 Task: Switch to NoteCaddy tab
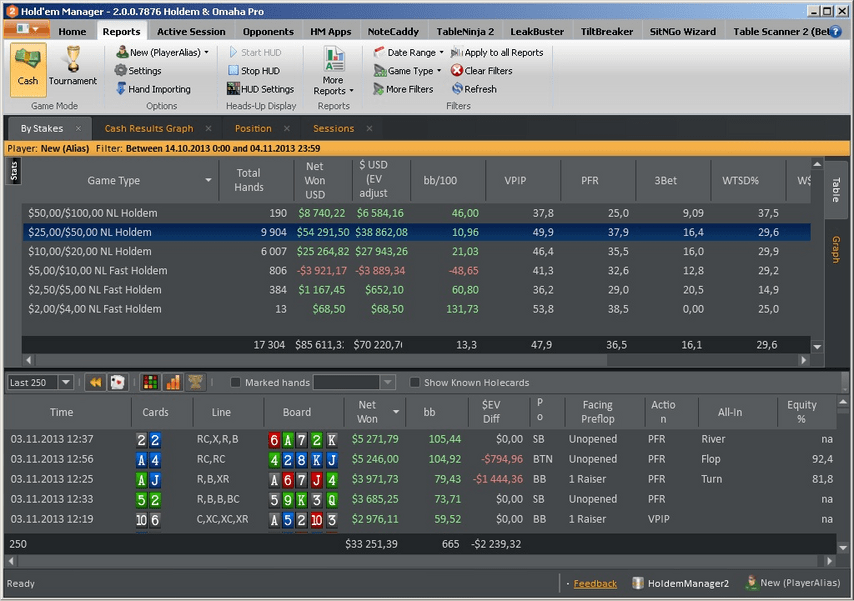pyautogui.click(x=393, y=32)
